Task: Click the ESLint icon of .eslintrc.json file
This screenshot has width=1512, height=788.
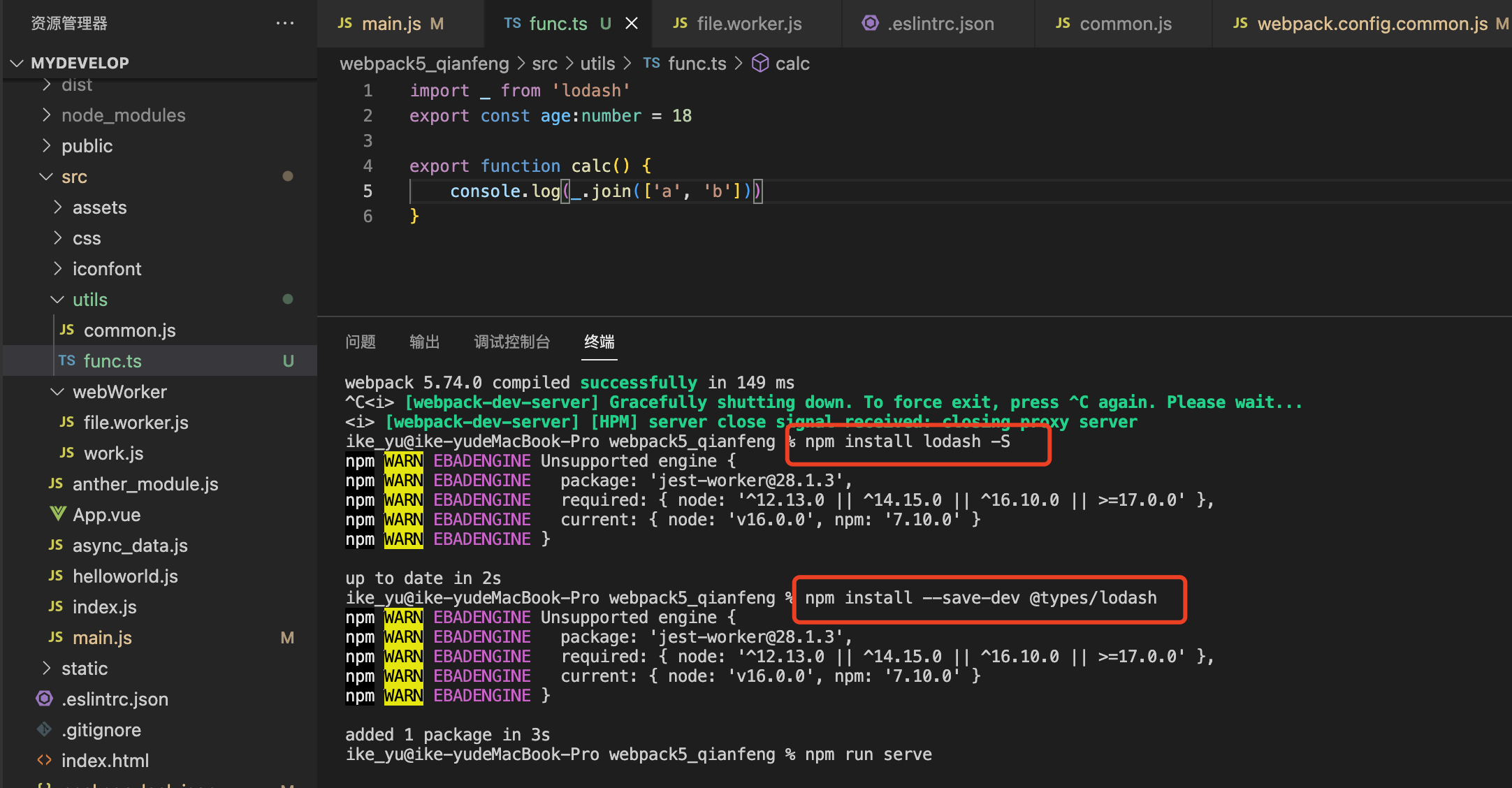Action: click(44, 699)
